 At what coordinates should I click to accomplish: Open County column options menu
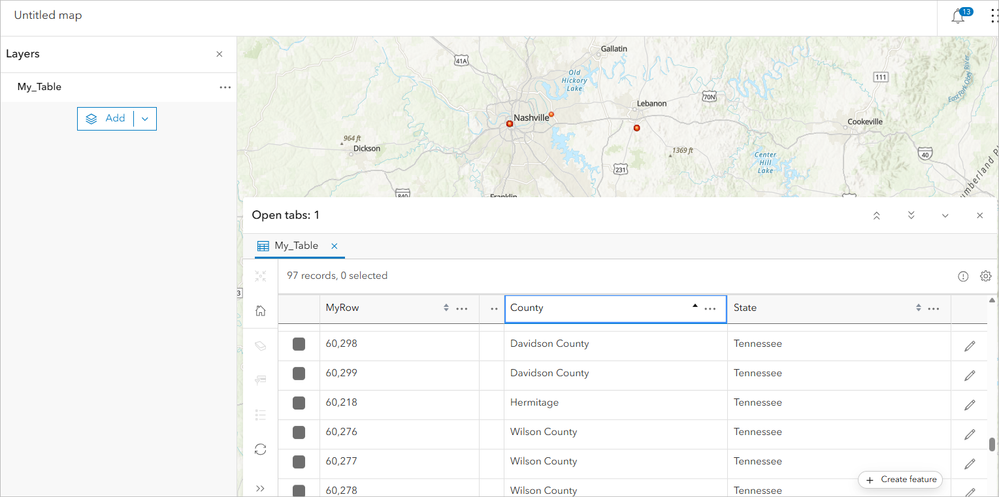coord(710,309)
